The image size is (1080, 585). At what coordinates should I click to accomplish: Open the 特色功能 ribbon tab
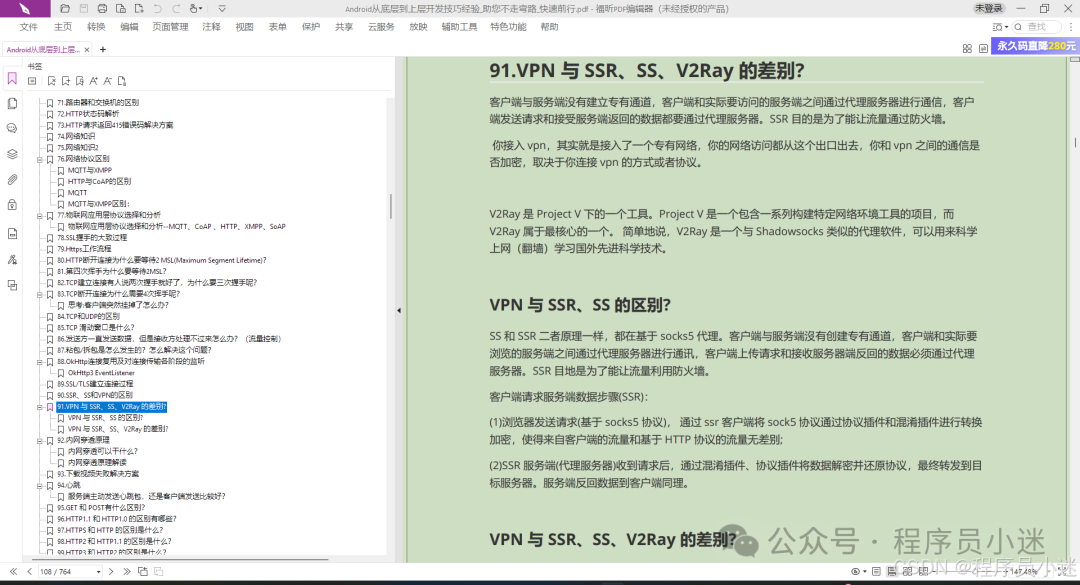click(x=508, y=27)
